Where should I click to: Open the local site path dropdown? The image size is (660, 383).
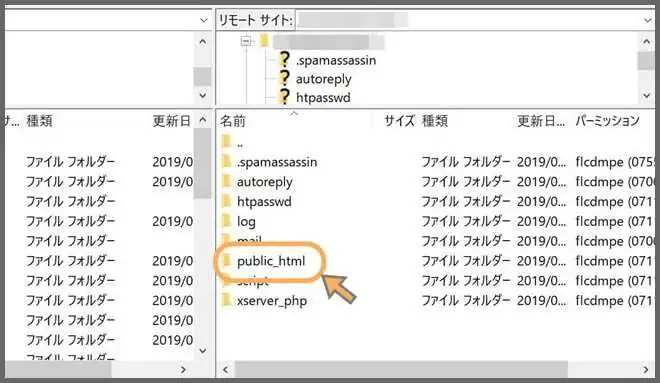[204, 20]
